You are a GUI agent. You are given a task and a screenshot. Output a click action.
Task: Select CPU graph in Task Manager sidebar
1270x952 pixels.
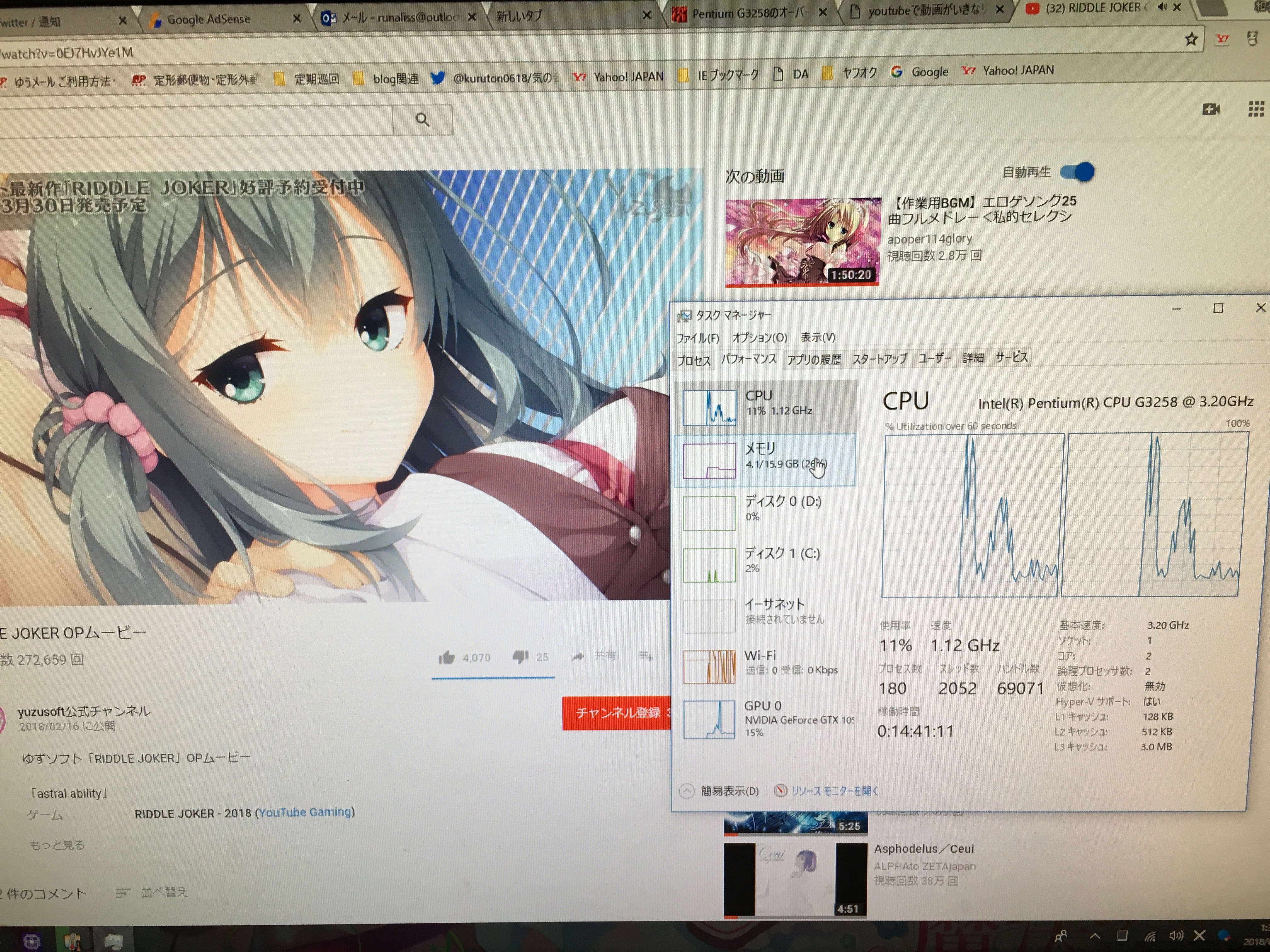click(x=766, y=407)
